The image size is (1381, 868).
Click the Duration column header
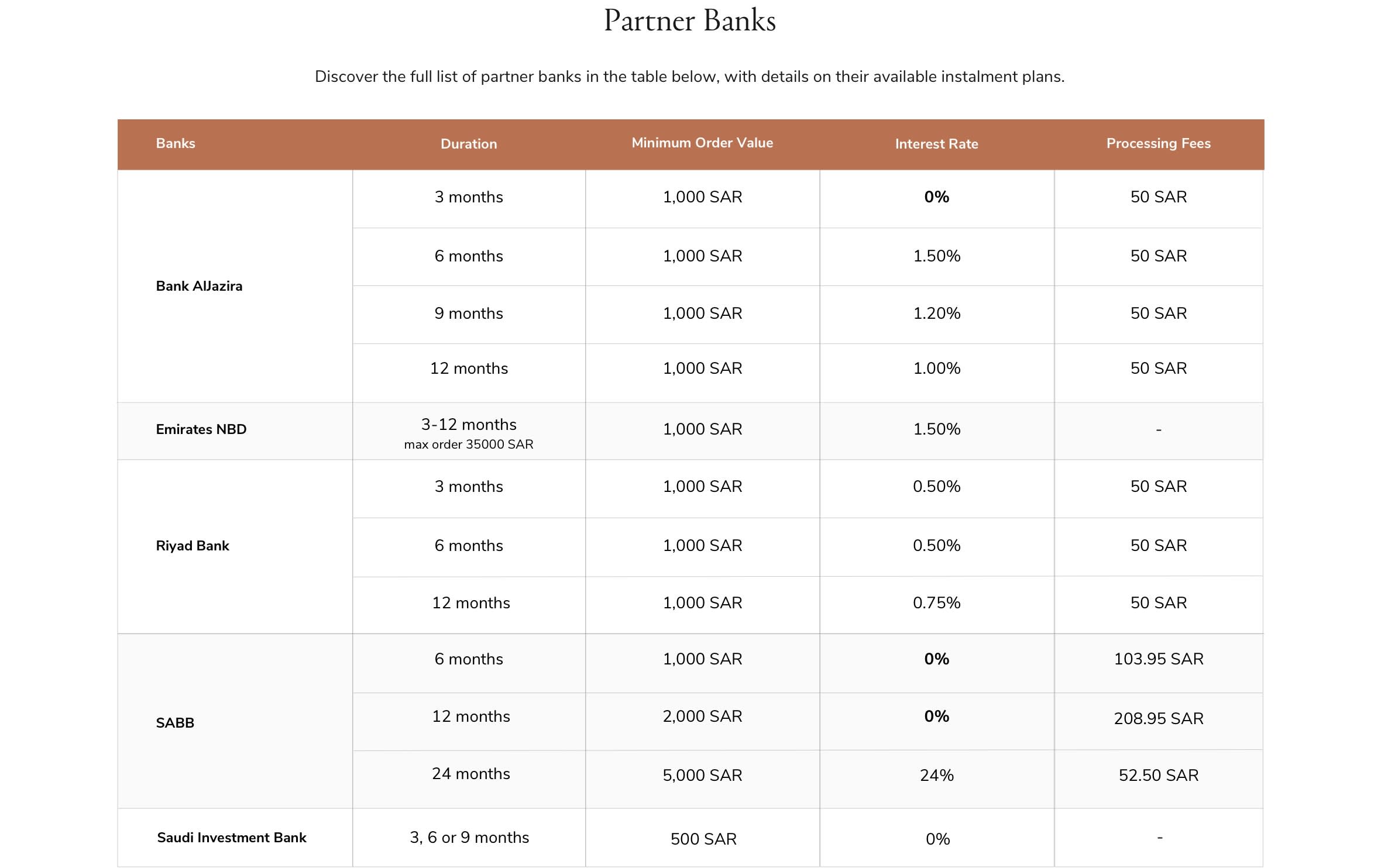[469, 144]
